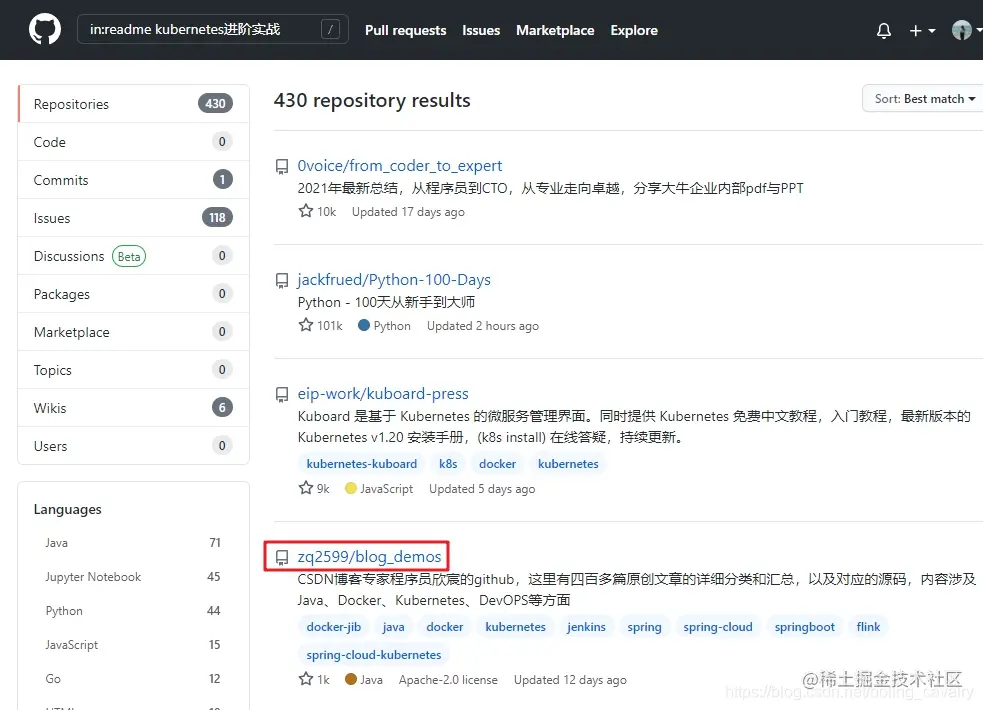Open the notifications bell
Screen dimensions: 983x710
(883, 31)
